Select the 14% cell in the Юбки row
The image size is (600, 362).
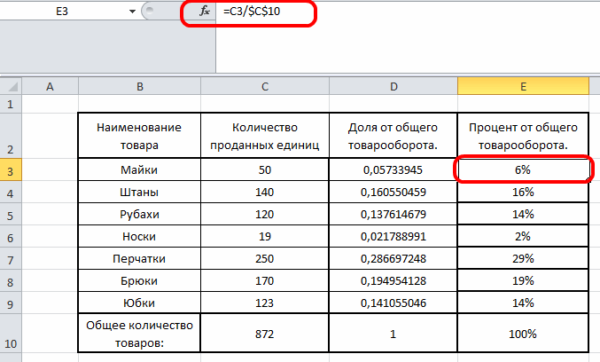pyautogui.click(x=523, y=303)
